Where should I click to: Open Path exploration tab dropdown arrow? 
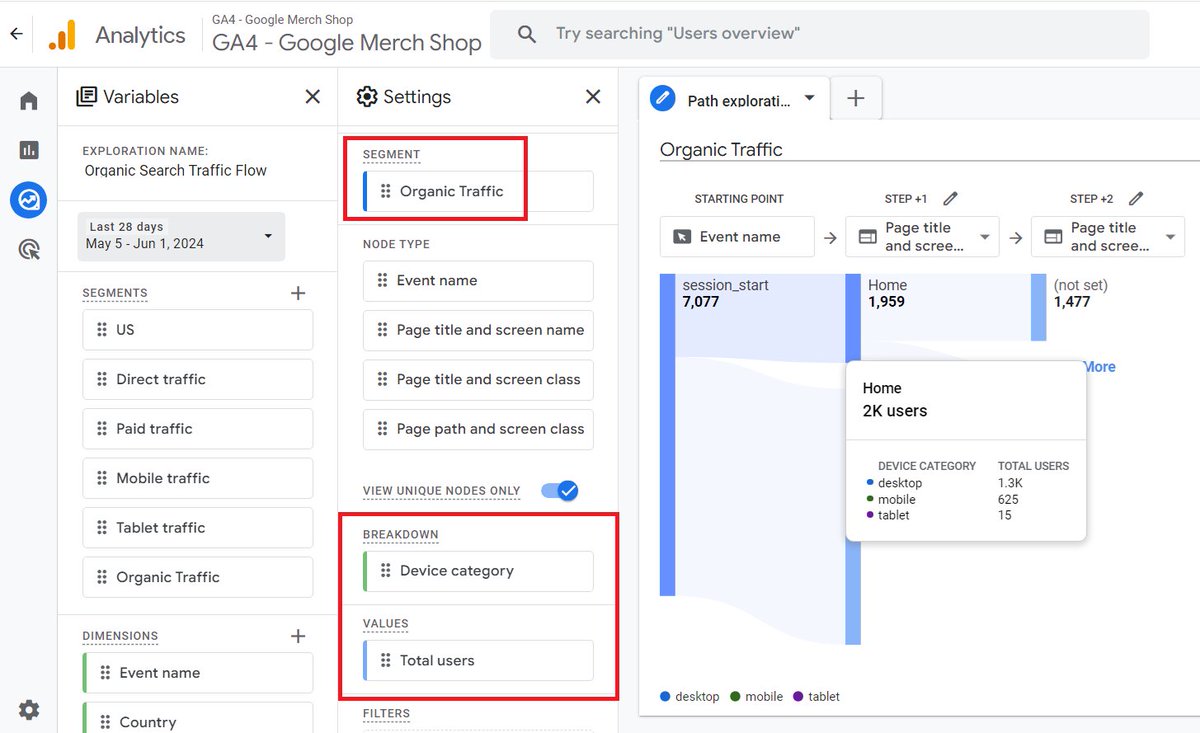(x=810, y=98)
